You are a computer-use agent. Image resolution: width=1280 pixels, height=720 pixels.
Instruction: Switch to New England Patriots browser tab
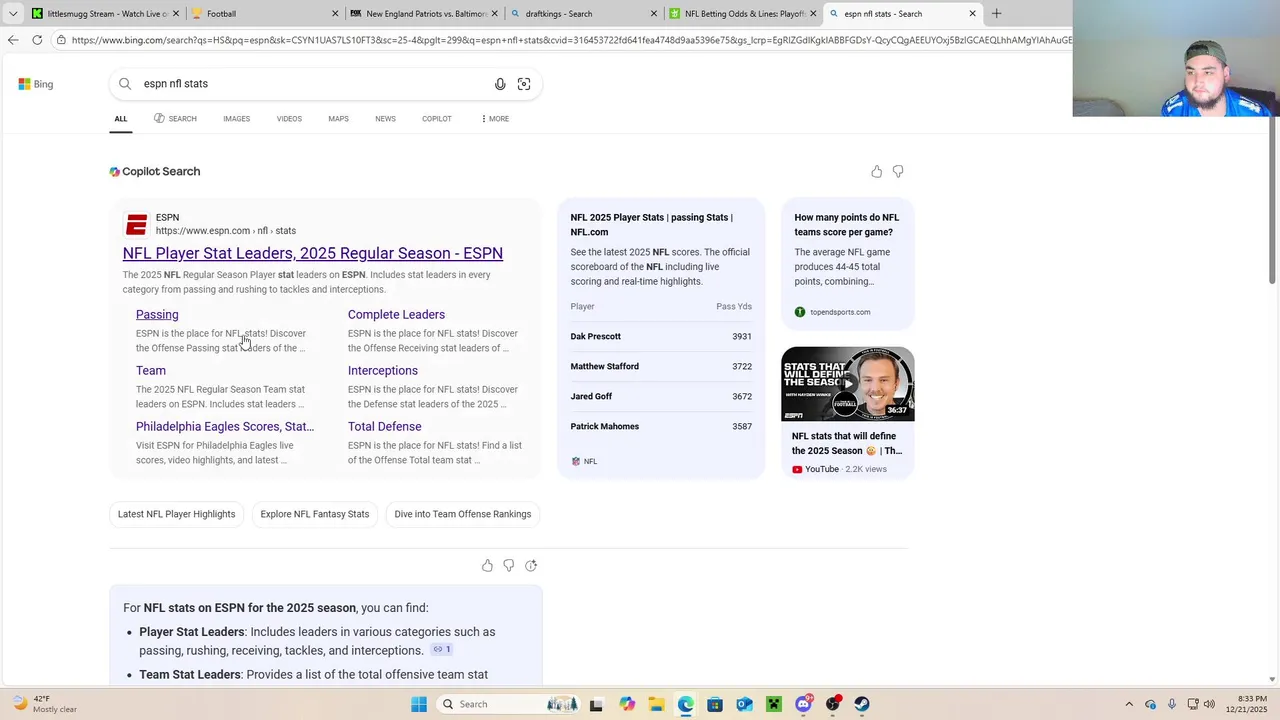(423, 14)
